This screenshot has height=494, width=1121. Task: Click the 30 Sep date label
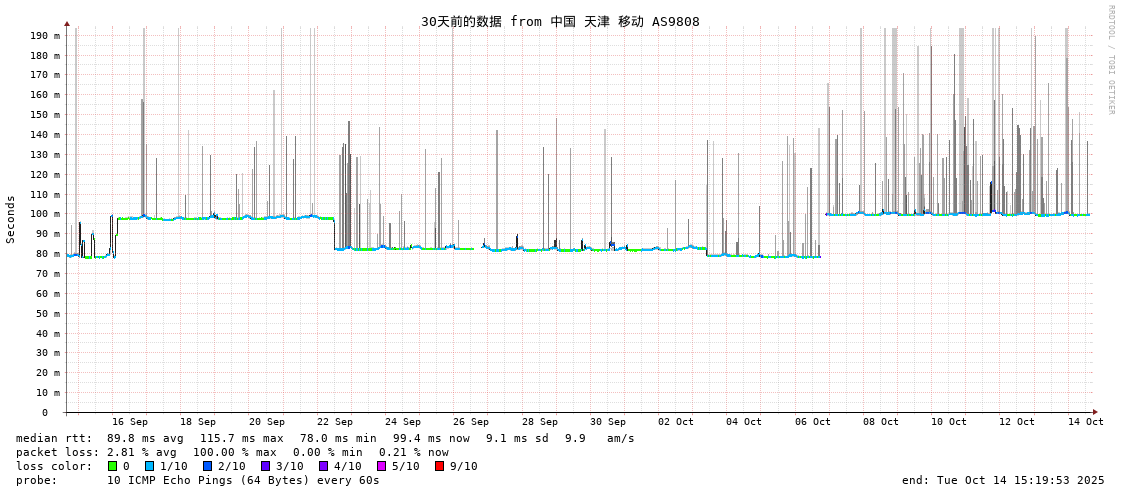608,422
